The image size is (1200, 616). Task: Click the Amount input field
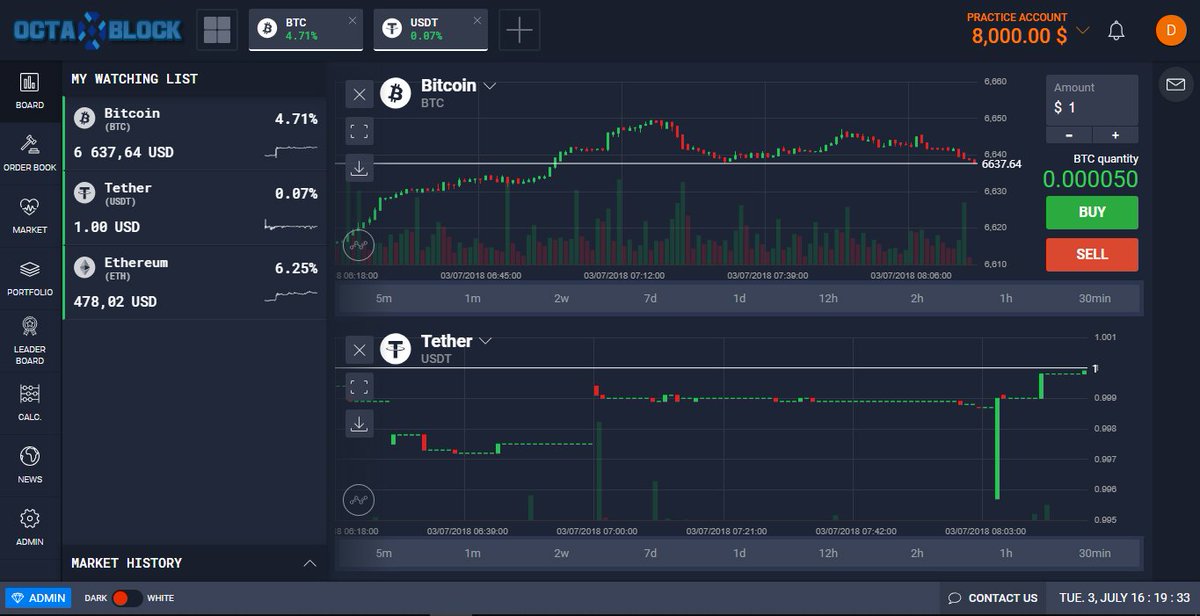click(1092, 99)
